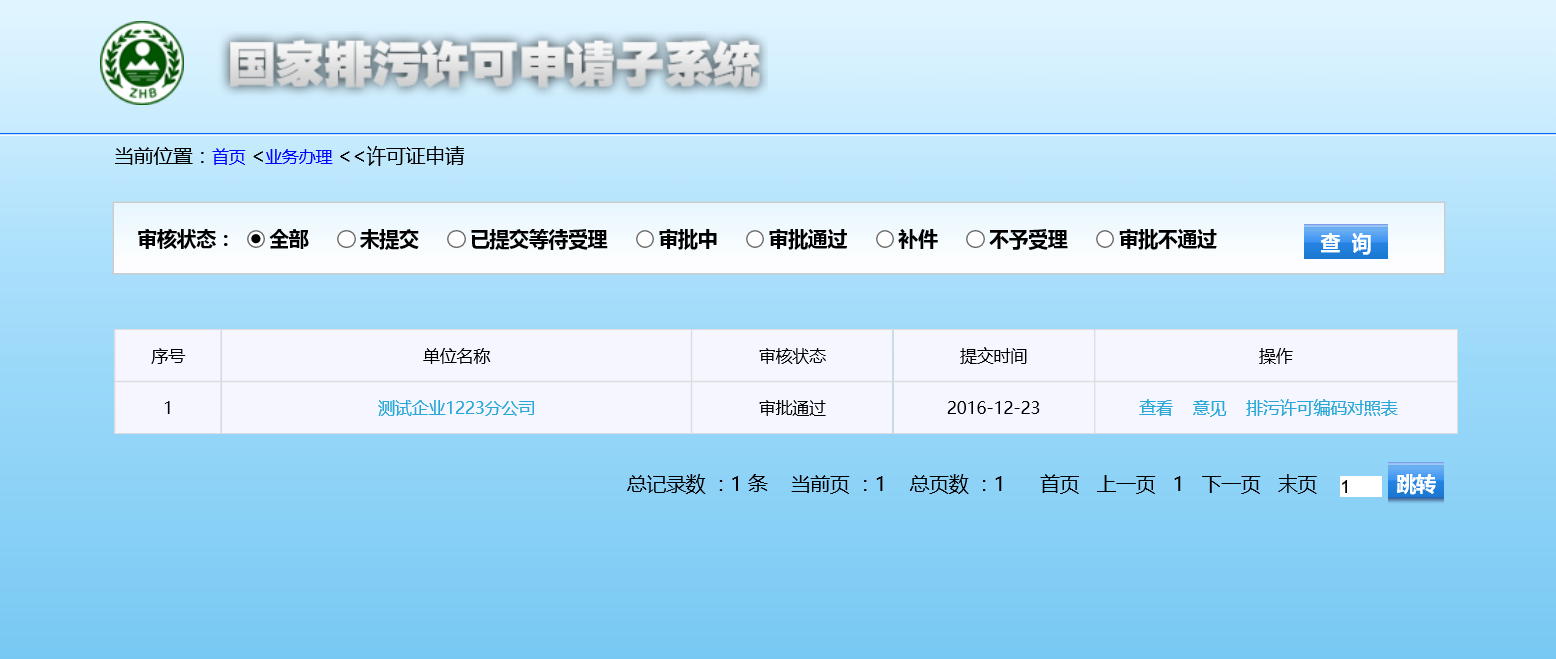The image size is (1556, 659).
Task: Click the ZHB environmental logo icon
Action: [142, 63]
